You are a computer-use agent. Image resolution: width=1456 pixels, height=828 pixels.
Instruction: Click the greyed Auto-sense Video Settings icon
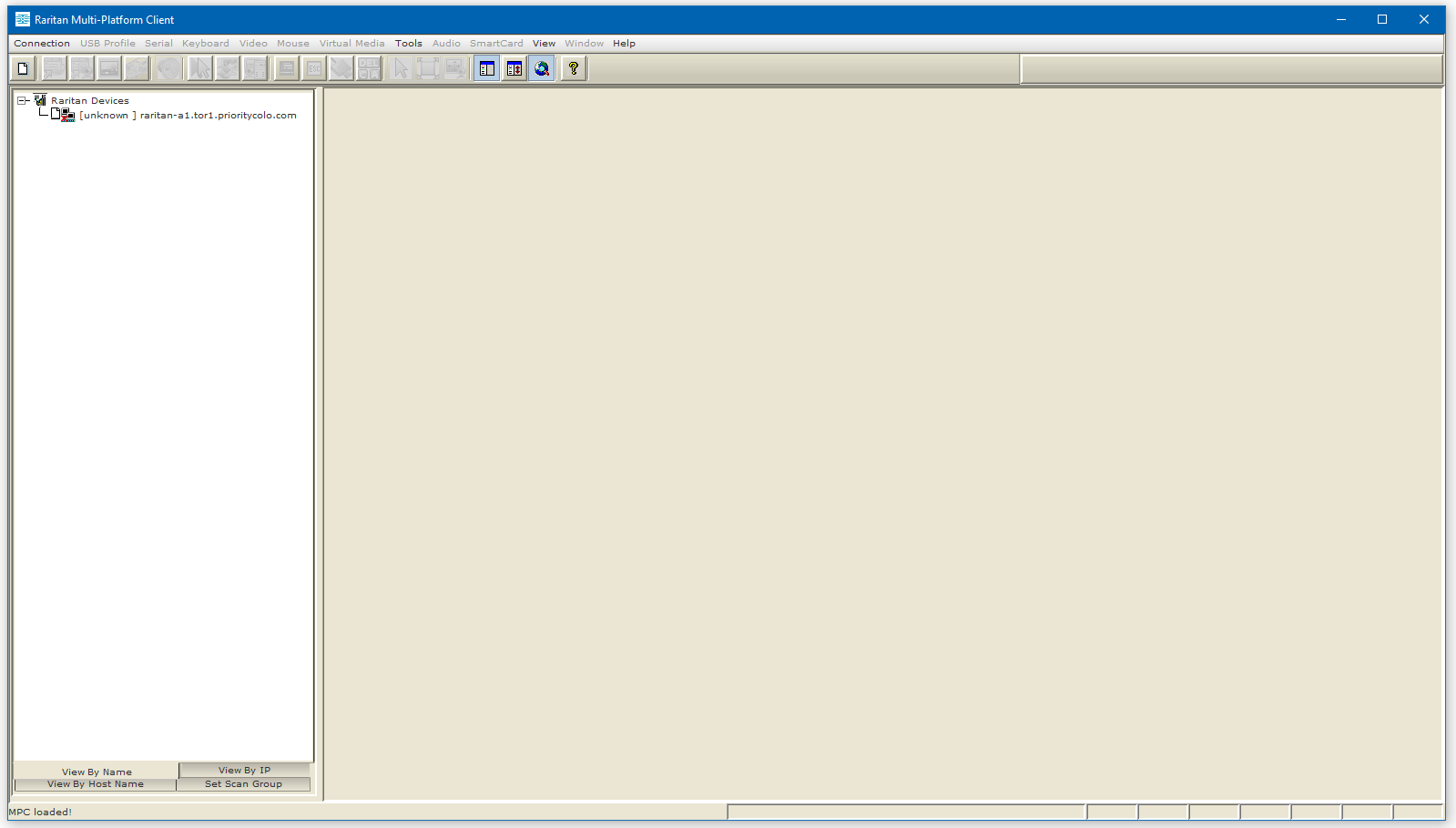[255, 68]
